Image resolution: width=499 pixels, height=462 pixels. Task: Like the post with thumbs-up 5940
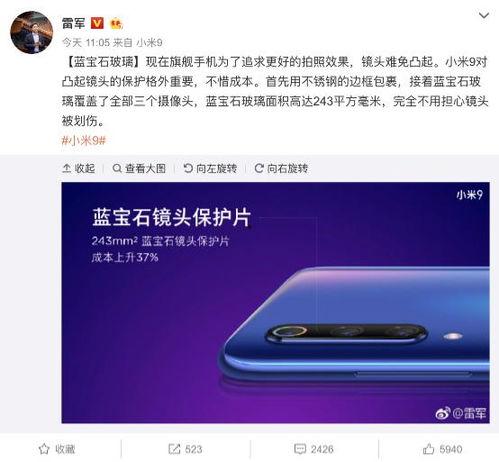(442, 449)
